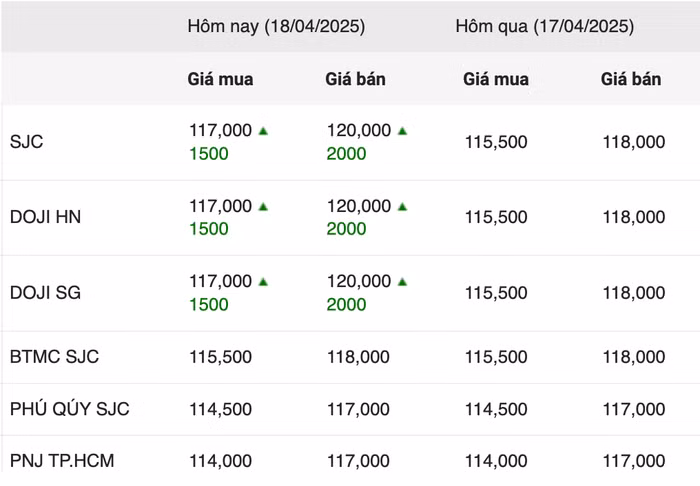The width and height of the screenshot is (700, 486).
Task: Select the SJC row label
Action: point(27,142)
